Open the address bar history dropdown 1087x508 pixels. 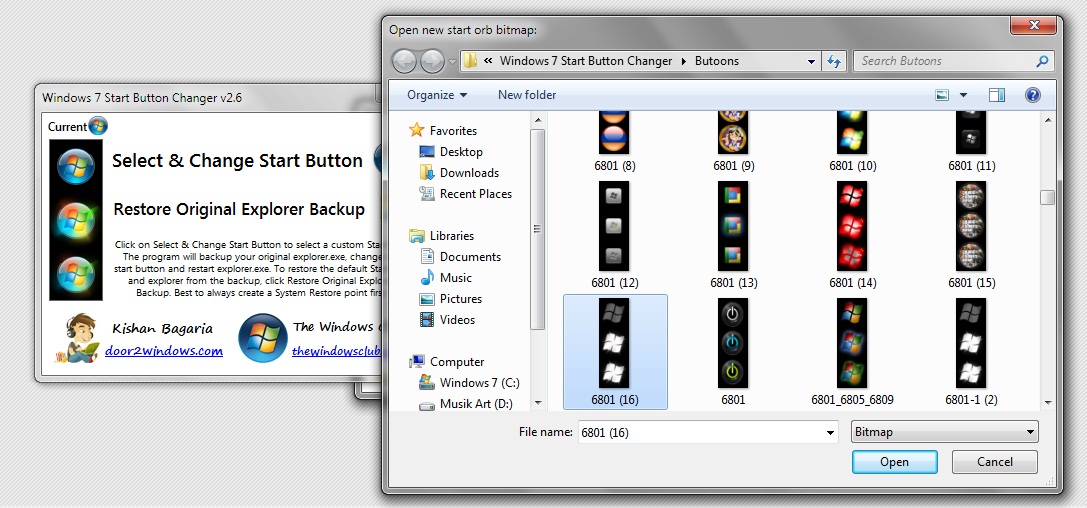click(x=811, y=61)
